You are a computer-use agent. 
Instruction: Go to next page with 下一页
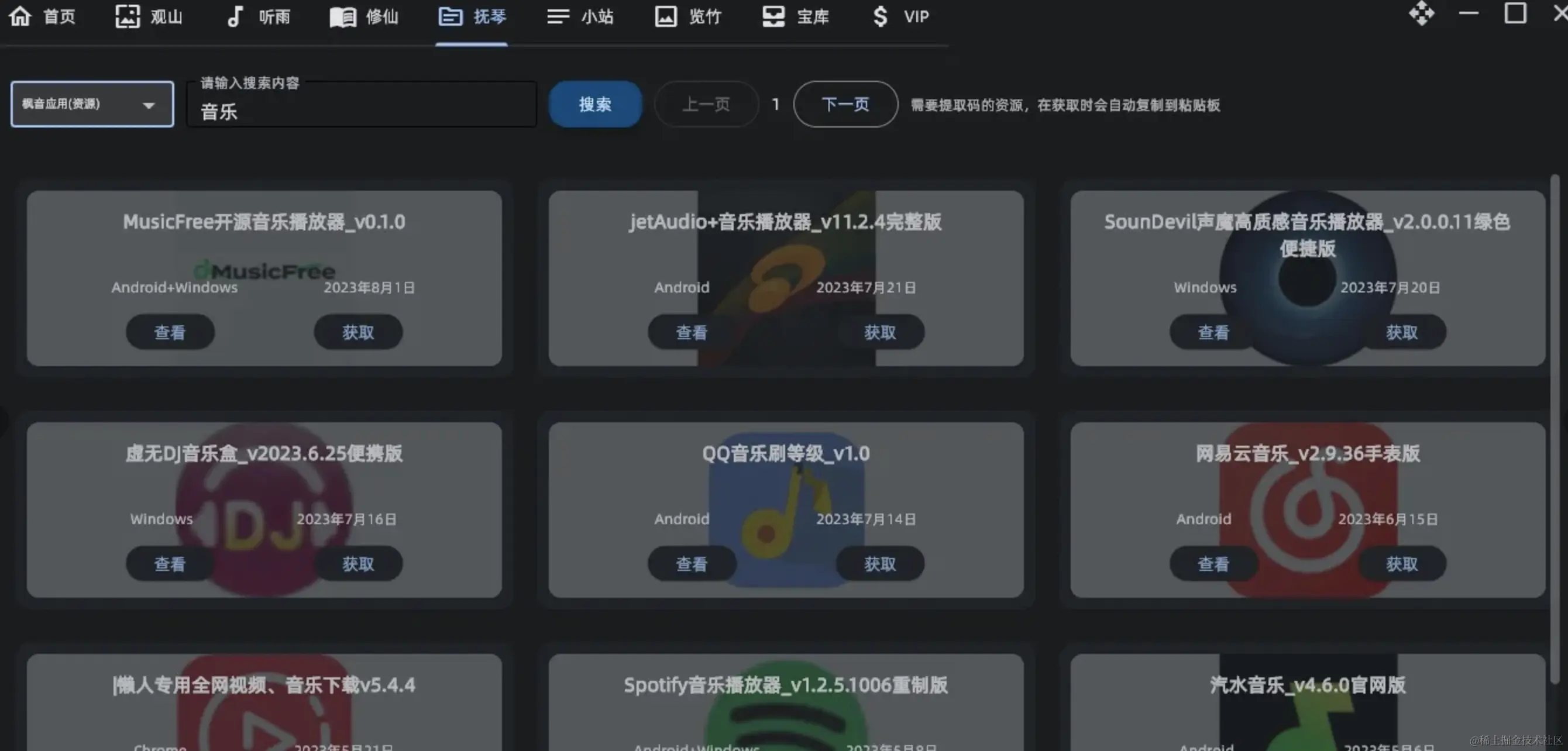click(845, 104)
